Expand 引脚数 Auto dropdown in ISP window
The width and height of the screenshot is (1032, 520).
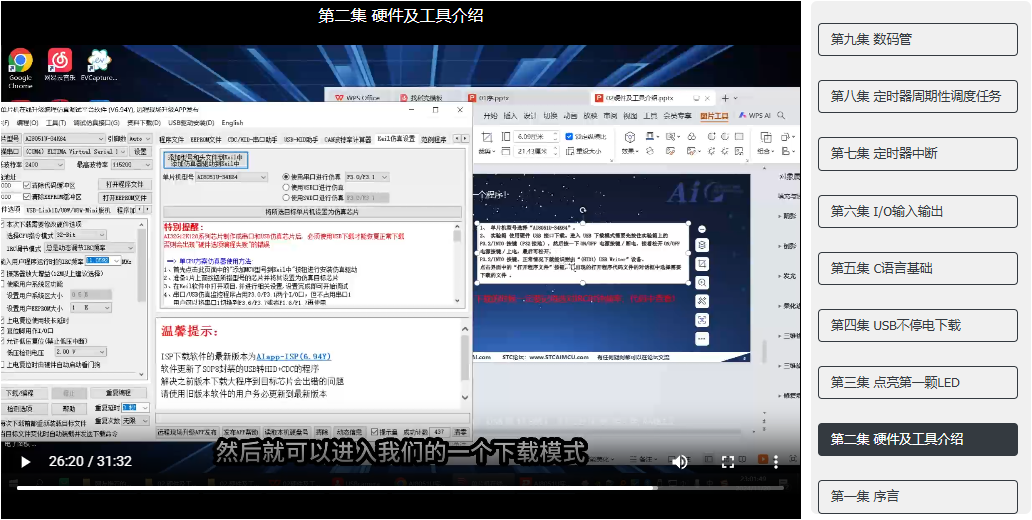[x=140, y=139]
